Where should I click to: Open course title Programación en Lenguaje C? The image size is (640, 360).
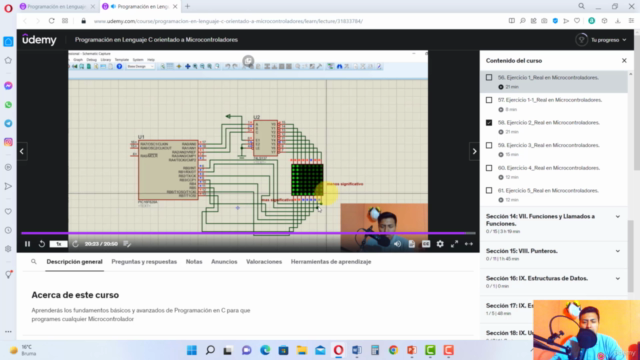click(156, 40)
